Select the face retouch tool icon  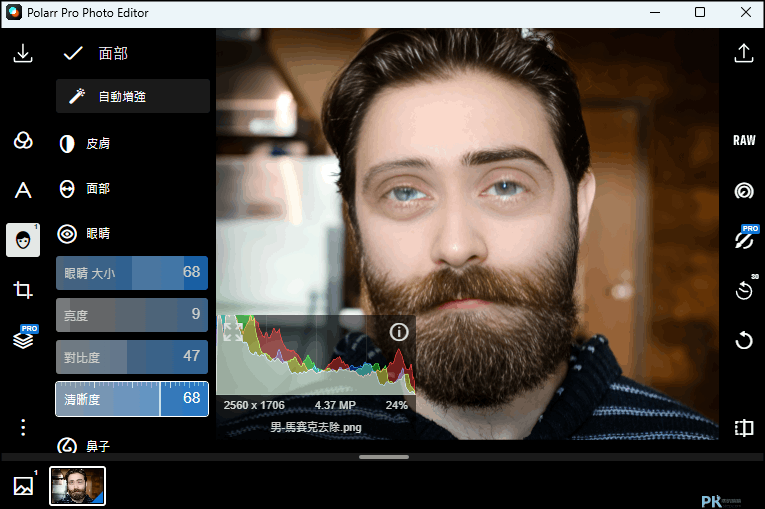click(x=23, y=240)
